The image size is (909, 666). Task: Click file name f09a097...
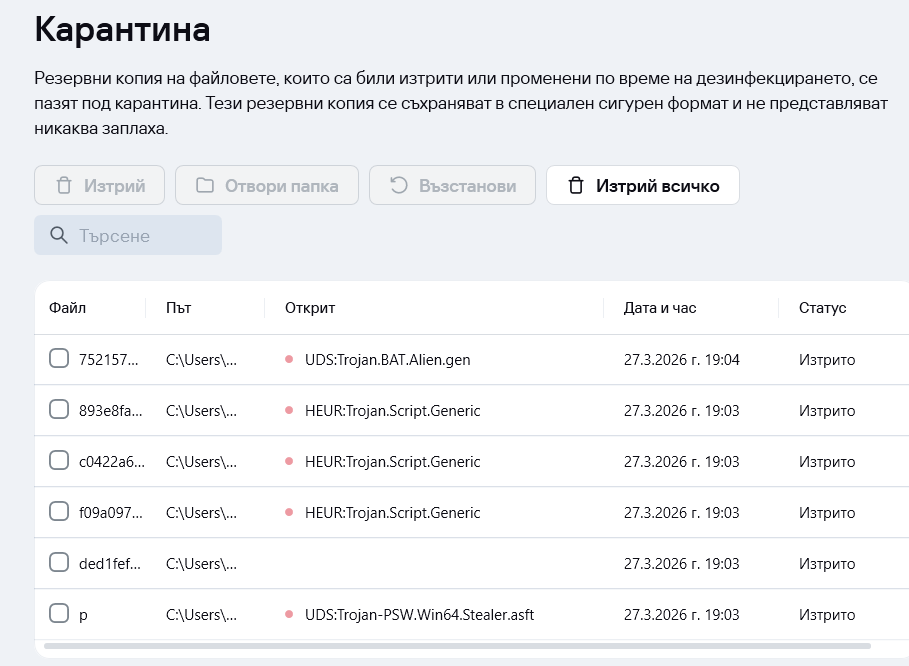(x=110, y=513)
